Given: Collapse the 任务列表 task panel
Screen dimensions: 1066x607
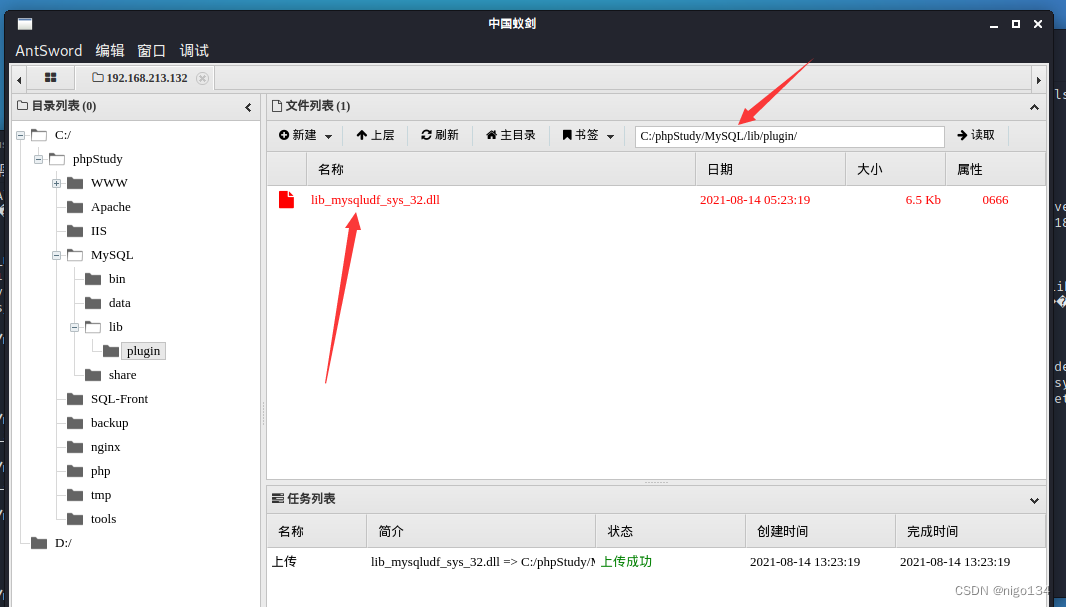Looking at the screenshot, I should (1034, 500).
